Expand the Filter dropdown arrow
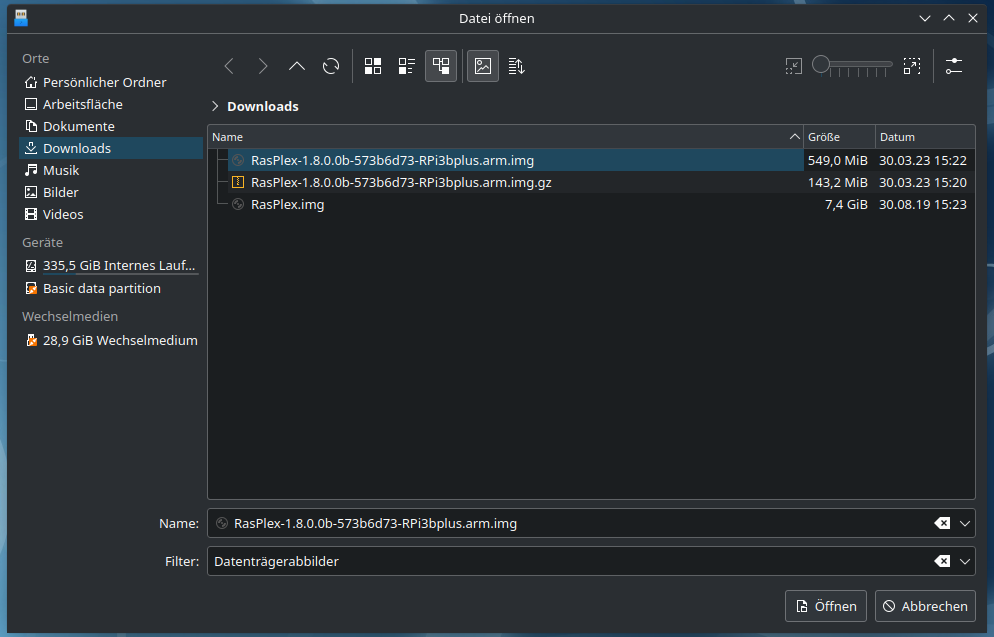The image size is (994, 637). [965, 562]
